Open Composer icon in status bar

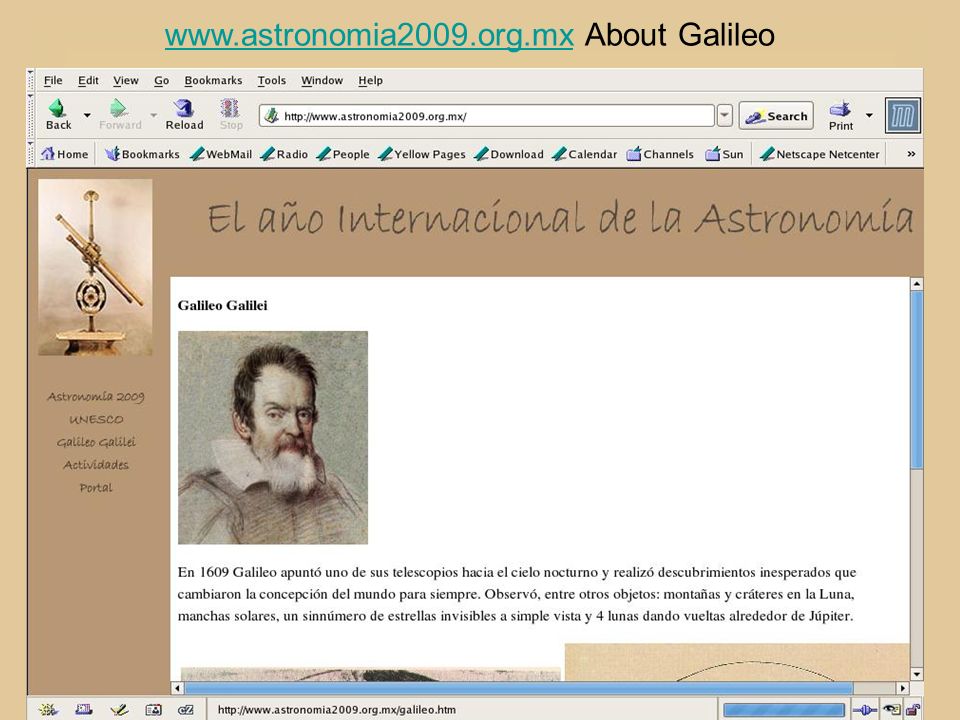point(119,710)
